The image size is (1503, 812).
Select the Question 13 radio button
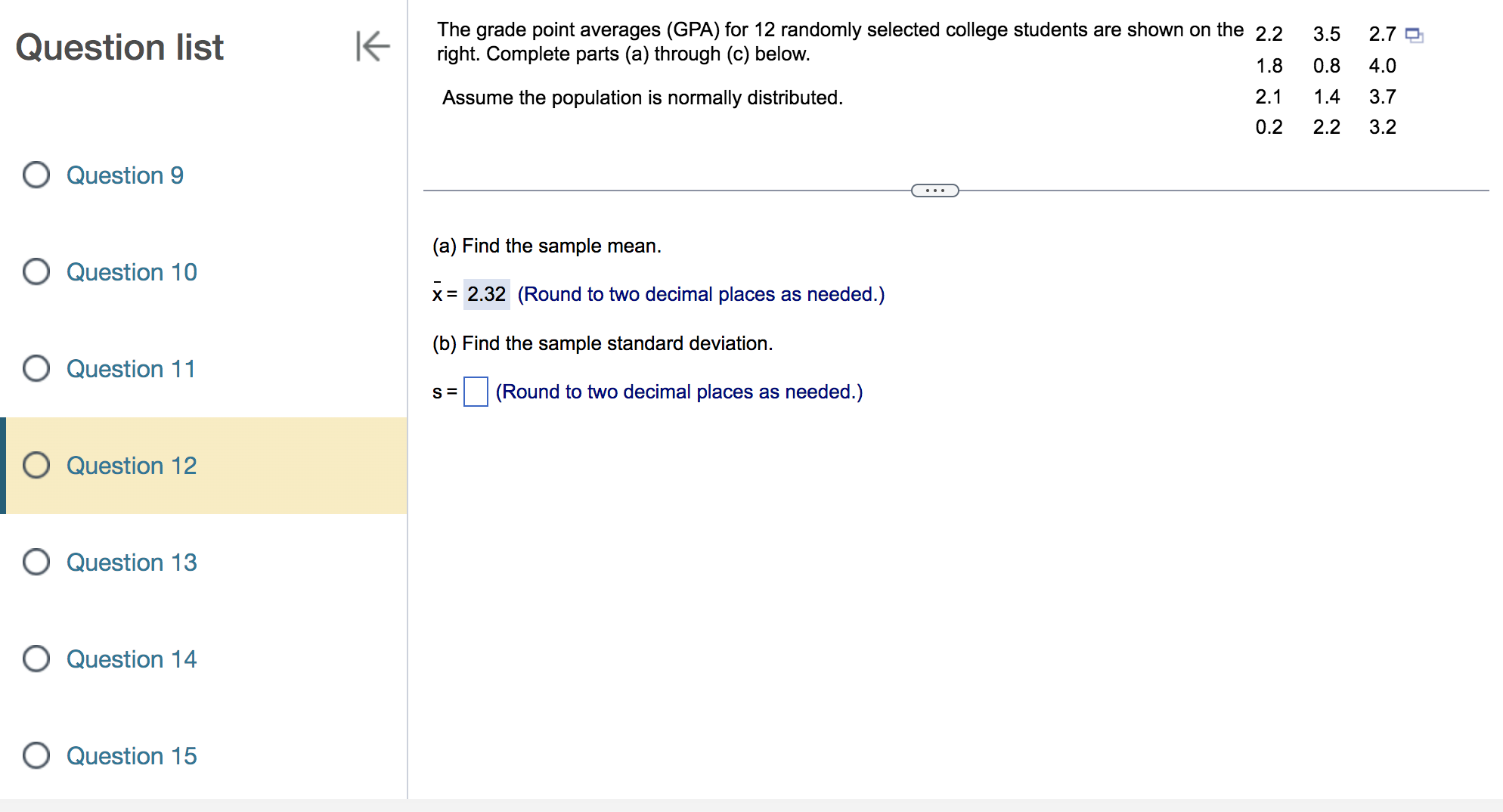pyautogui.click(x=36, y=562)
